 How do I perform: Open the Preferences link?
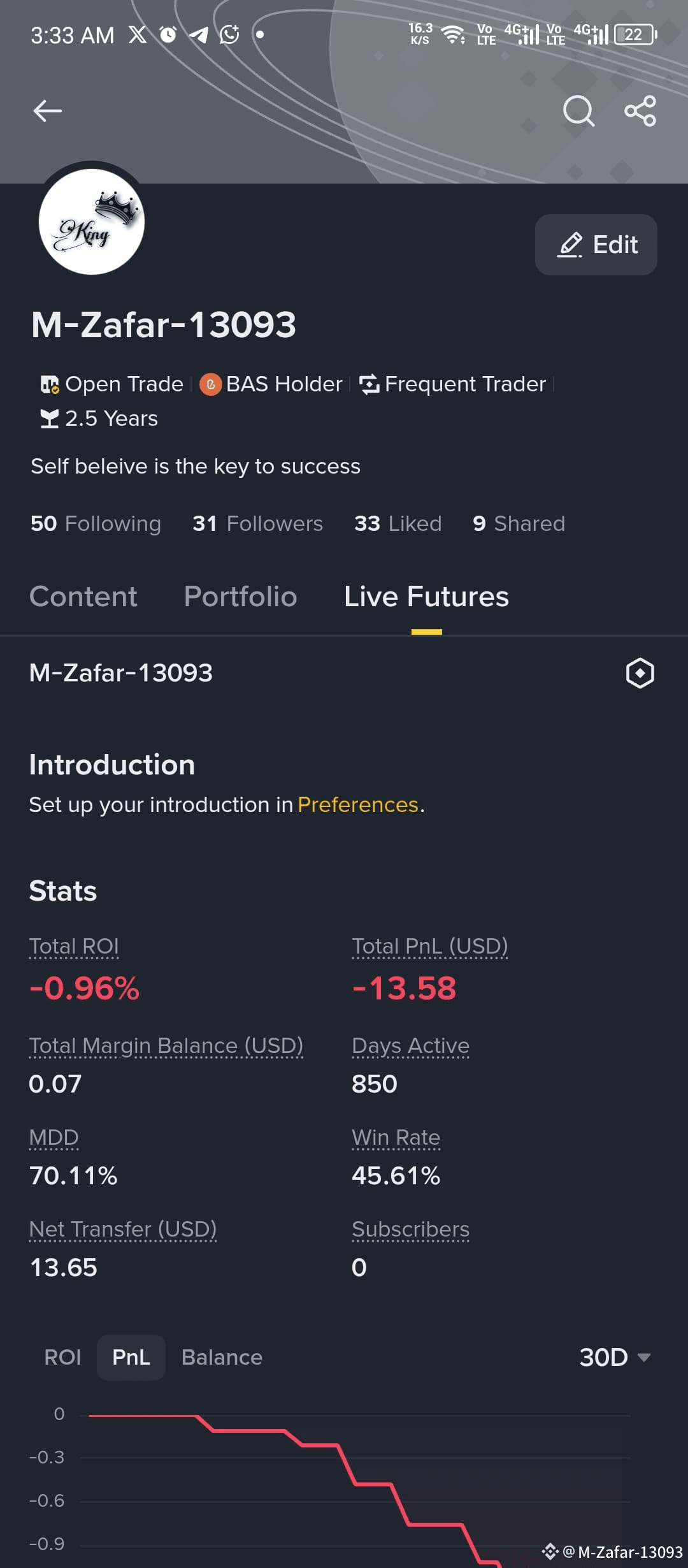pos(358,804)
